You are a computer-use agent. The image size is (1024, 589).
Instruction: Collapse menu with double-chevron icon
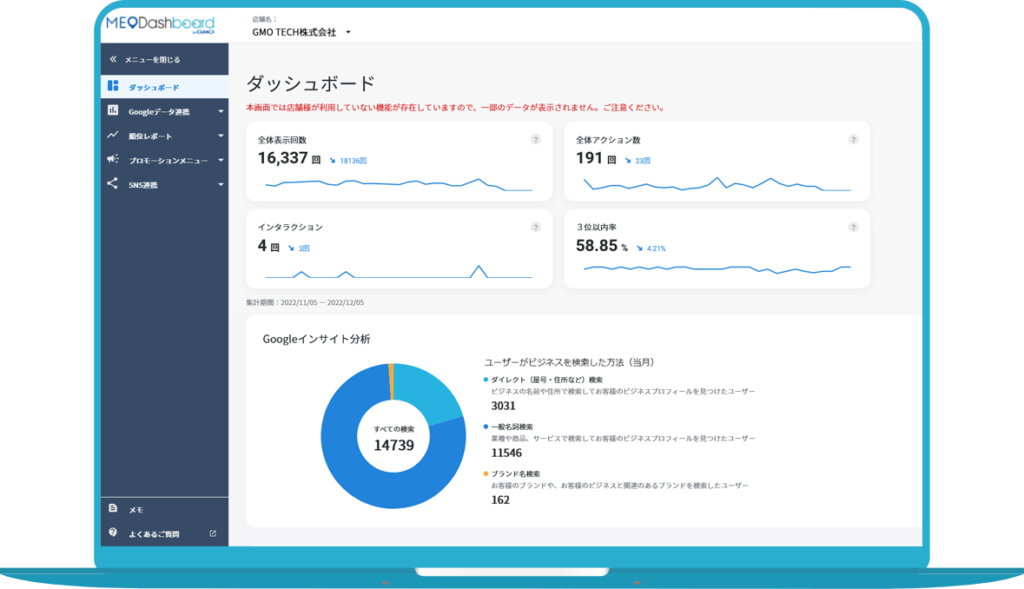pos(113,59)
